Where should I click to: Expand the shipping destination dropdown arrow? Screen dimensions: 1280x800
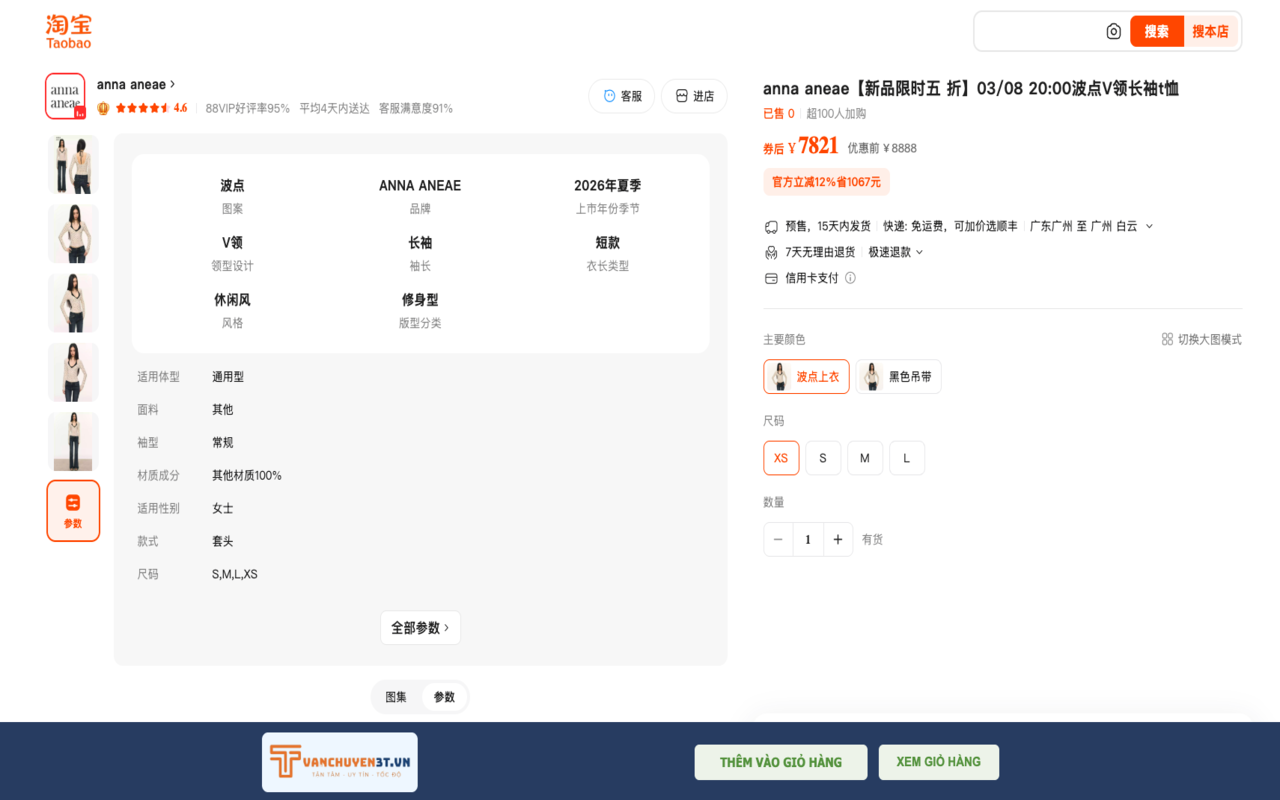coord(1149,226)
